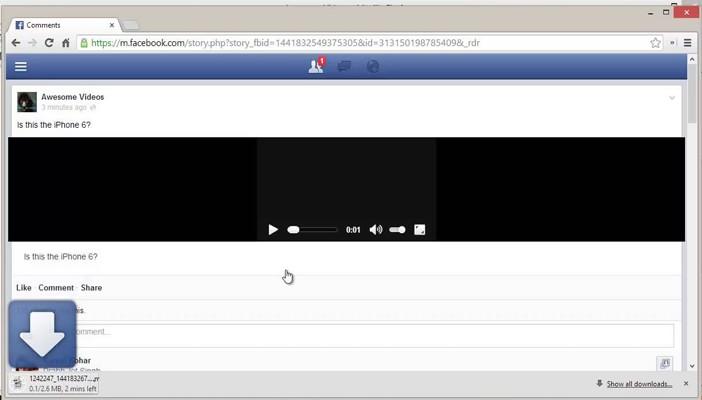Open the downloaded file options arrow
This screenshot has width=702, height=400.
pyautogui.click(x=106, y=383)
